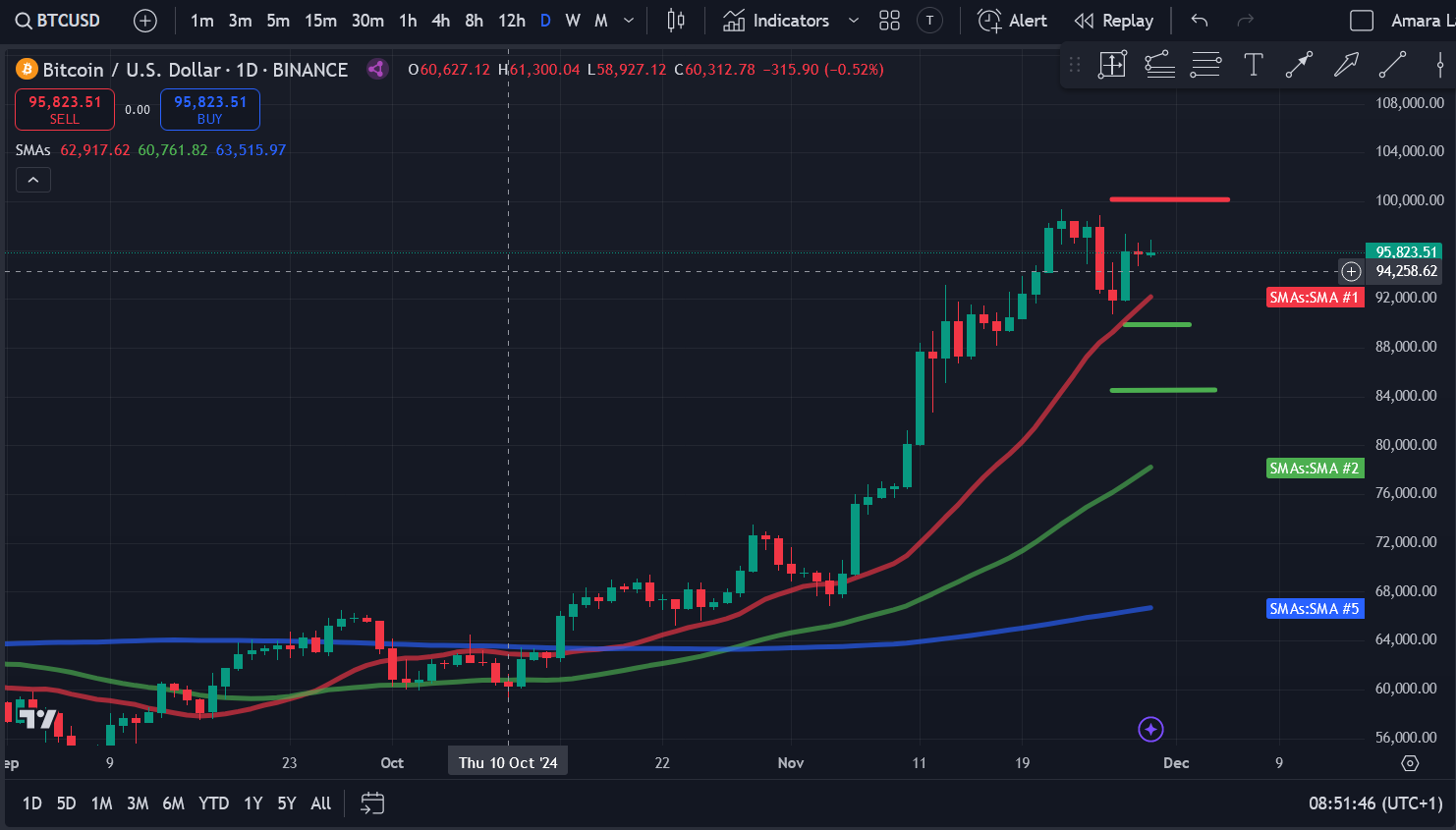Switch to the 12h timeframe
Image resolution: width=1456 pixels, height=830 pixels.
[511, 21]
